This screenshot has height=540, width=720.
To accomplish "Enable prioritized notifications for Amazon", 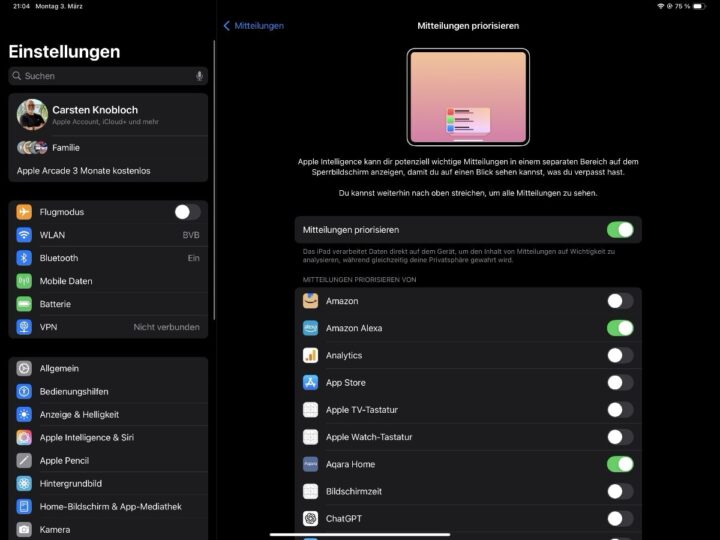I will coord(619,301).
